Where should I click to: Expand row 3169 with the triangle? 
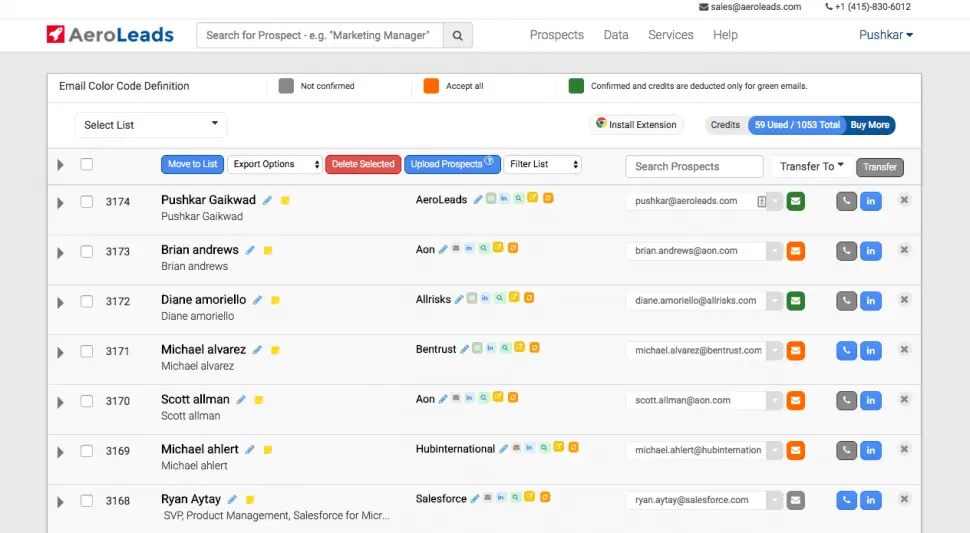click(60, 452)
